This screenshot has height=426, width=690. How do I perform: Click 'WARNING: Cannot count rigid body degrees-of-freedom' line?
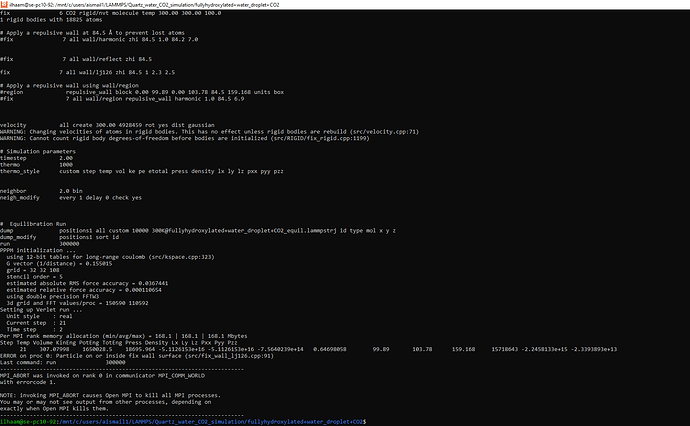[x=185, y=139]
